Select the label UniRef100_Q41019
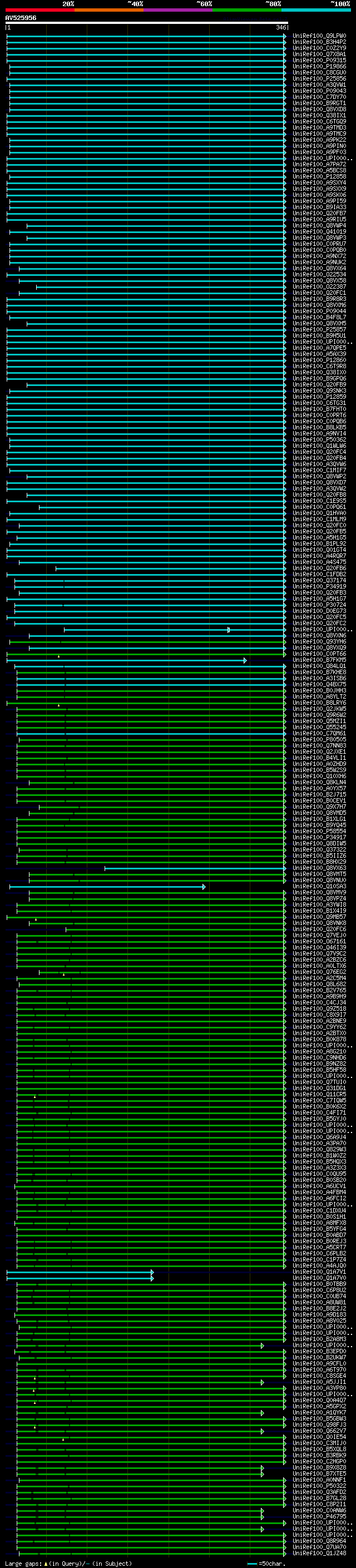The width and height of the screenshot is (356, 1568). click(x=319, y=232)
